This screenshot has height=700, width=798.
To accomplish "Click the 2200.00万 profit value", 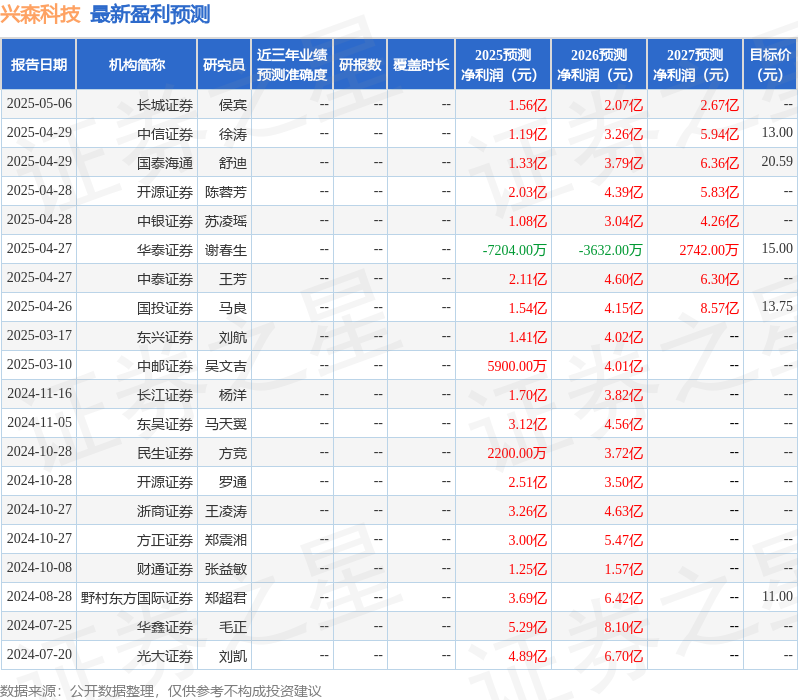I will pyautogui.click(x=517, y=454).
